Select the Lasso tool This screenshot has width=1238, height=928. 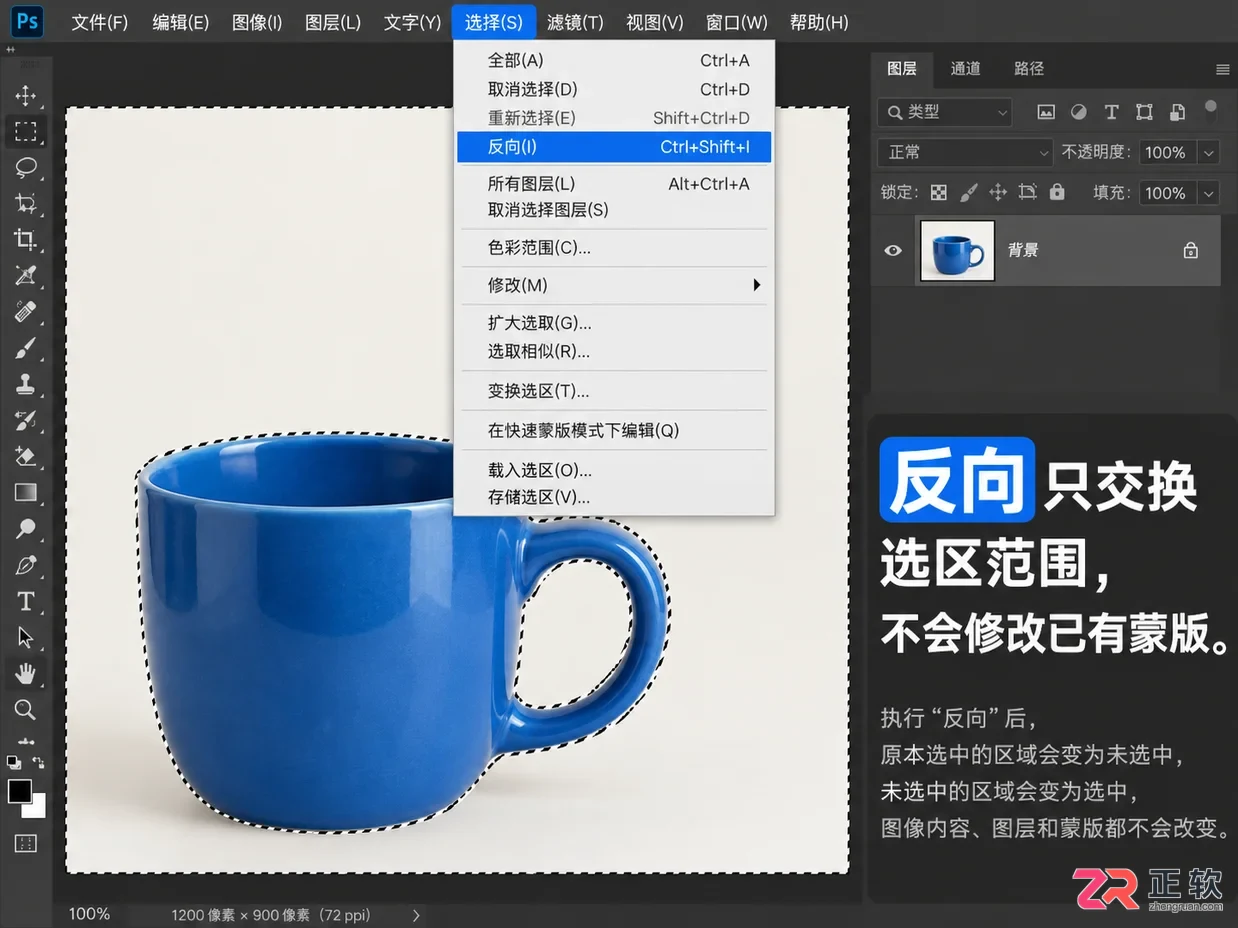tap(26, 167)
